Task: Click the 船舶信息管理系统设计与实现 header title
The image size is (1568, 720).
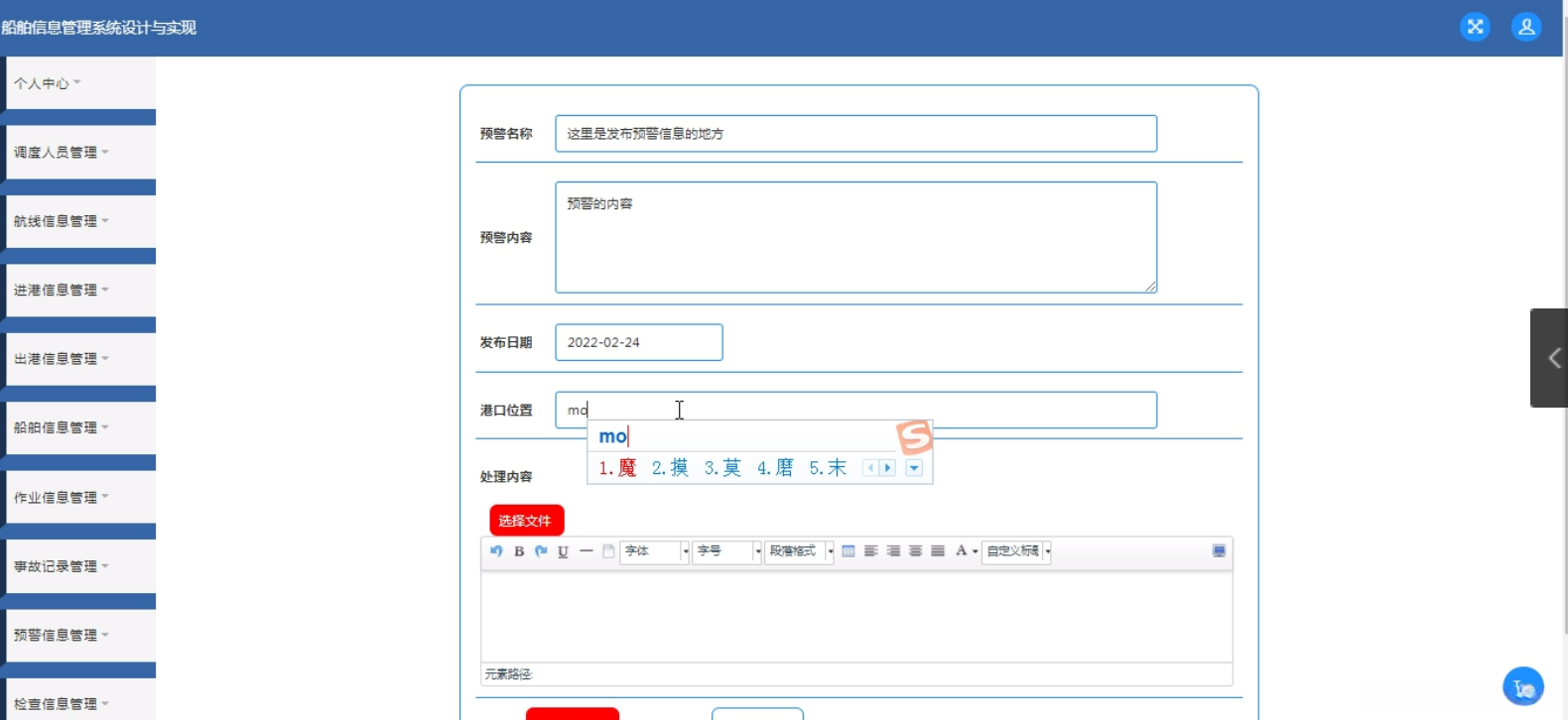Action: tap(99, 28)
